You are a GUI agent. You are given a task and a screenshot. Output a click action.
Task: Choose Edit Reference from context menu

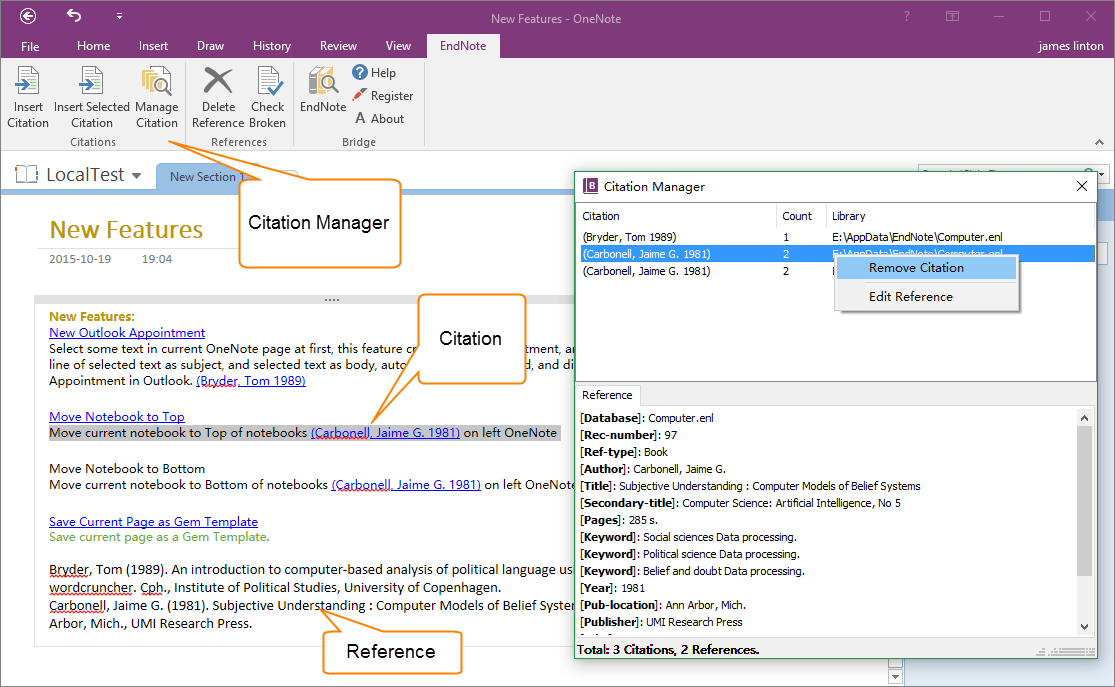(x=926, y=297)
